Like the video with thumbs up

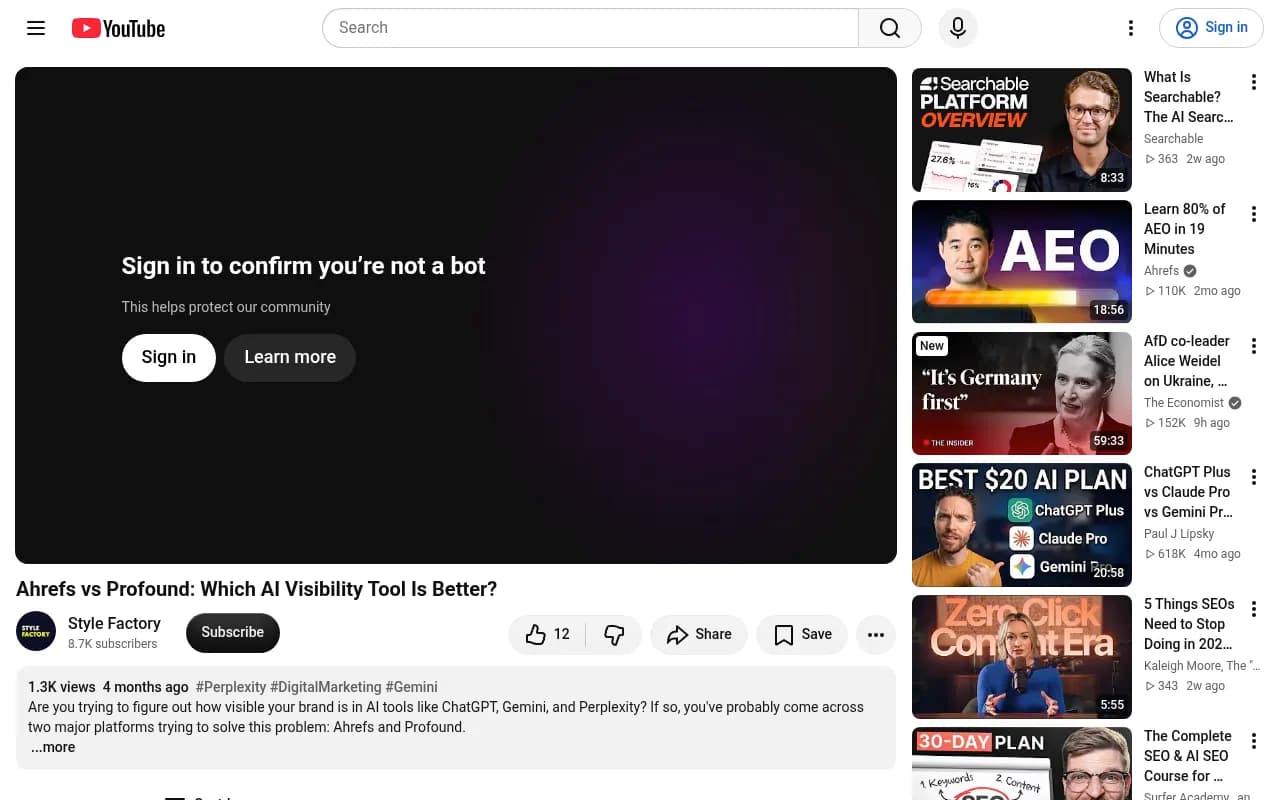click(x=548, y=634)
